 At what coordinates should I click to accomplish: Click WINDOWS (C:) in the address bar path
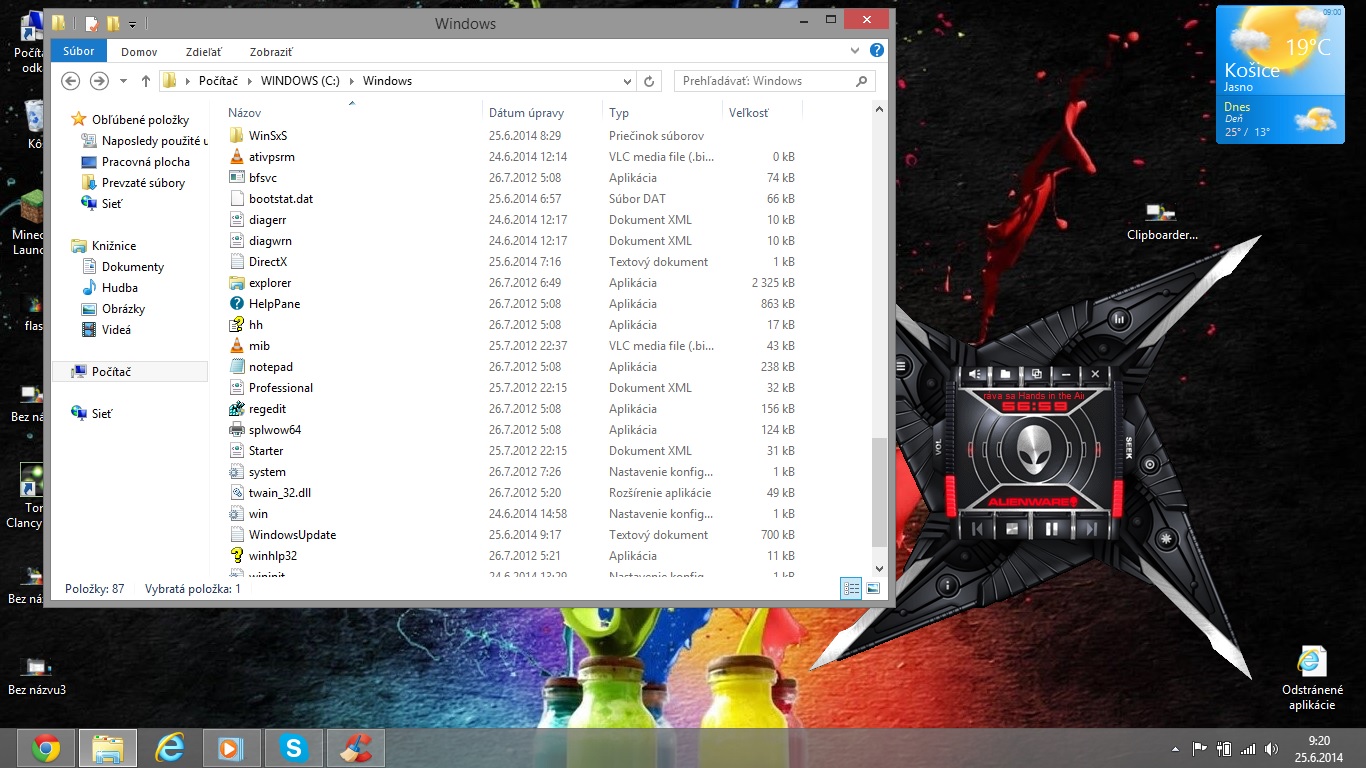pyautogui.click(x=301, y=81)
